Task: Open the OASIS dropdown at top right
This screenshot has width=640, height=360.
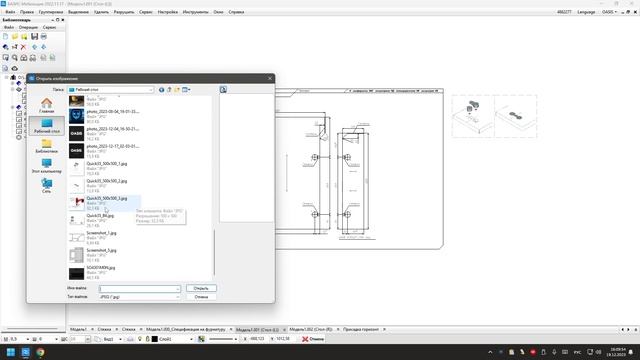Action: (x=609, y=12)
